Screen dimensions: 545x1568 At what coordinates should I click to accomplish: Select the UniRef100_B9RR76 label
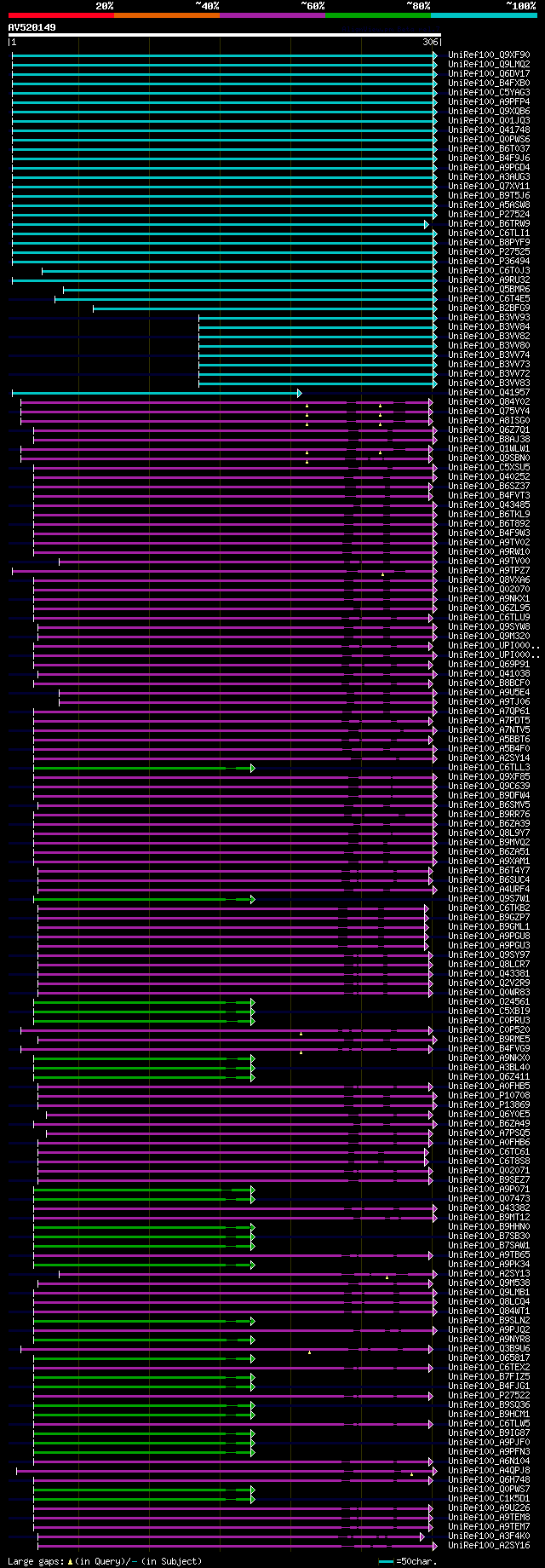(489, 814)
